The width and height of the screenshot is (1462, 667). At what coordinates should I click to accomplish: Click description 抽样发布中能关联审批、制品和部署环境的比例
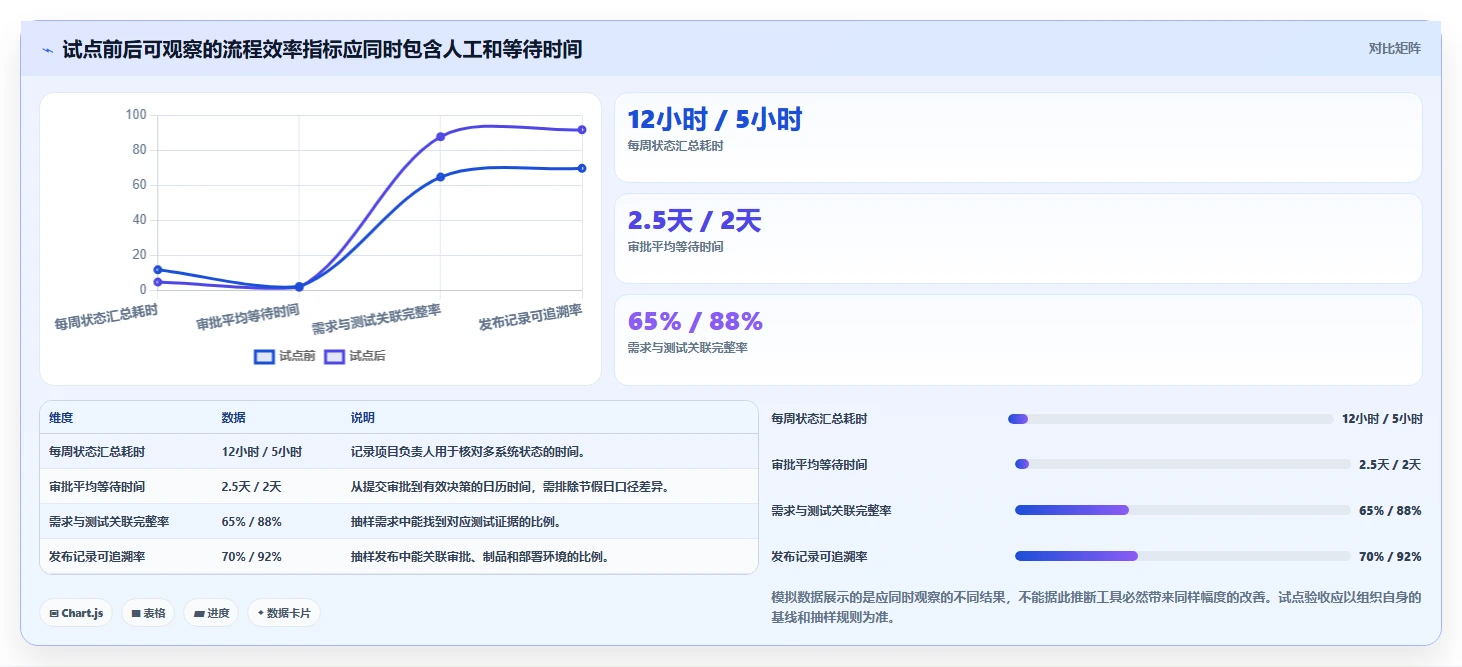480,557
